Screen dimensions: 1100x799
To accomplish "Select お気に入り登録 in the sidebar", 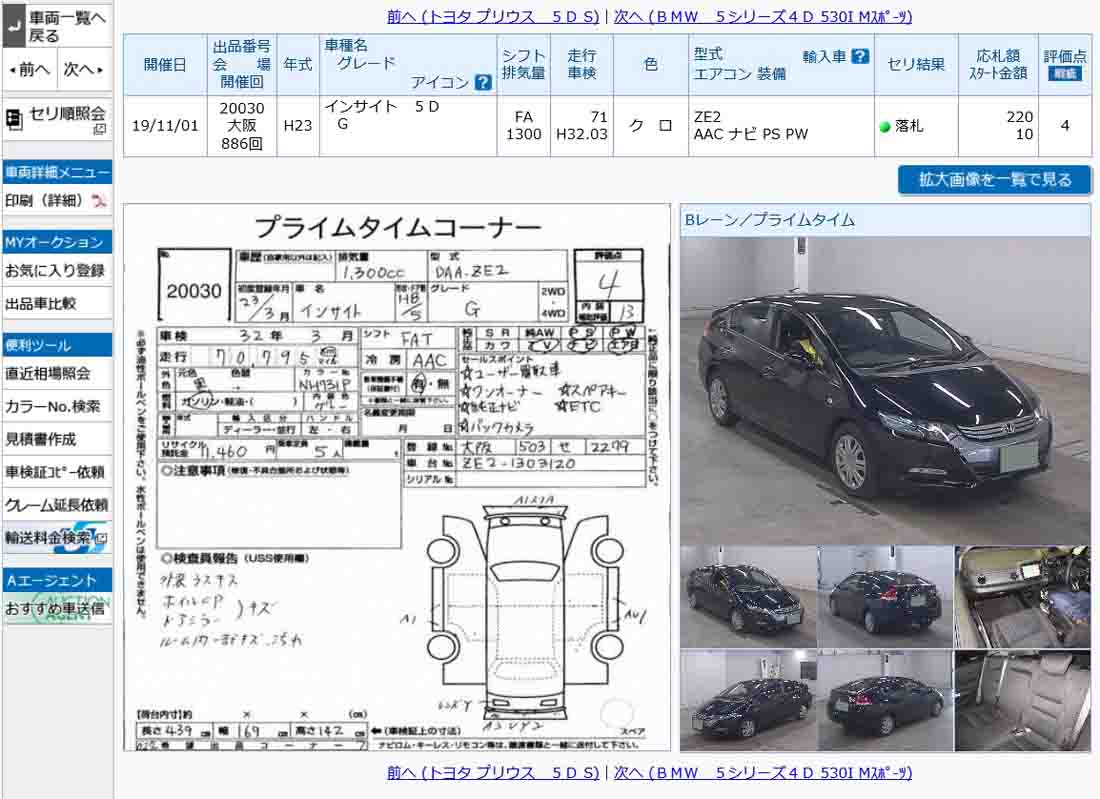I will [x=58, y=270].
